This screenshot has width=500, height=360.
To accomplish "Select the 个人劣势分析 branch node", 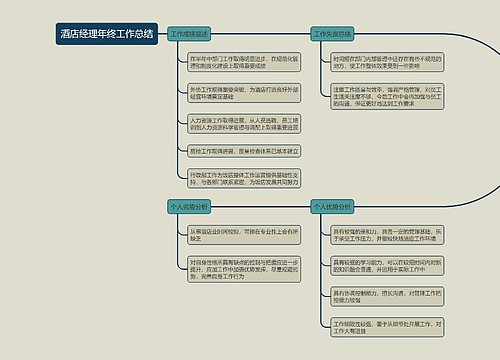I will pos(189,207).
